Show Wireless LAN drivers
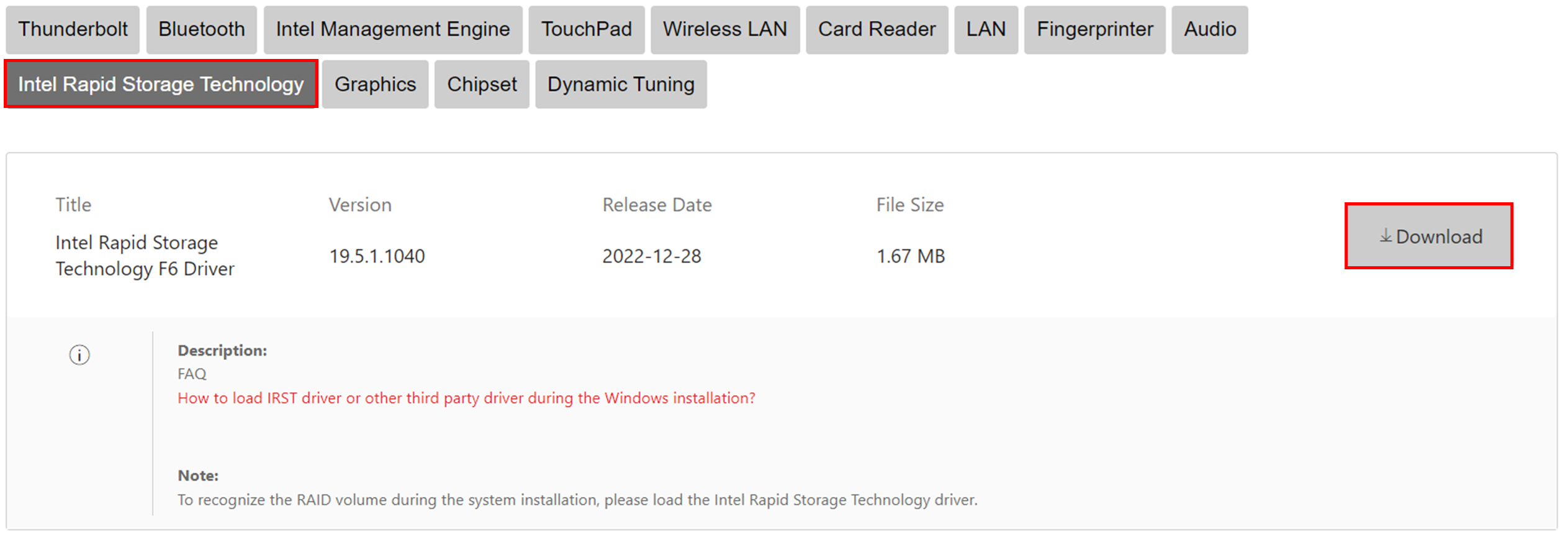 (x=724, y=30)
